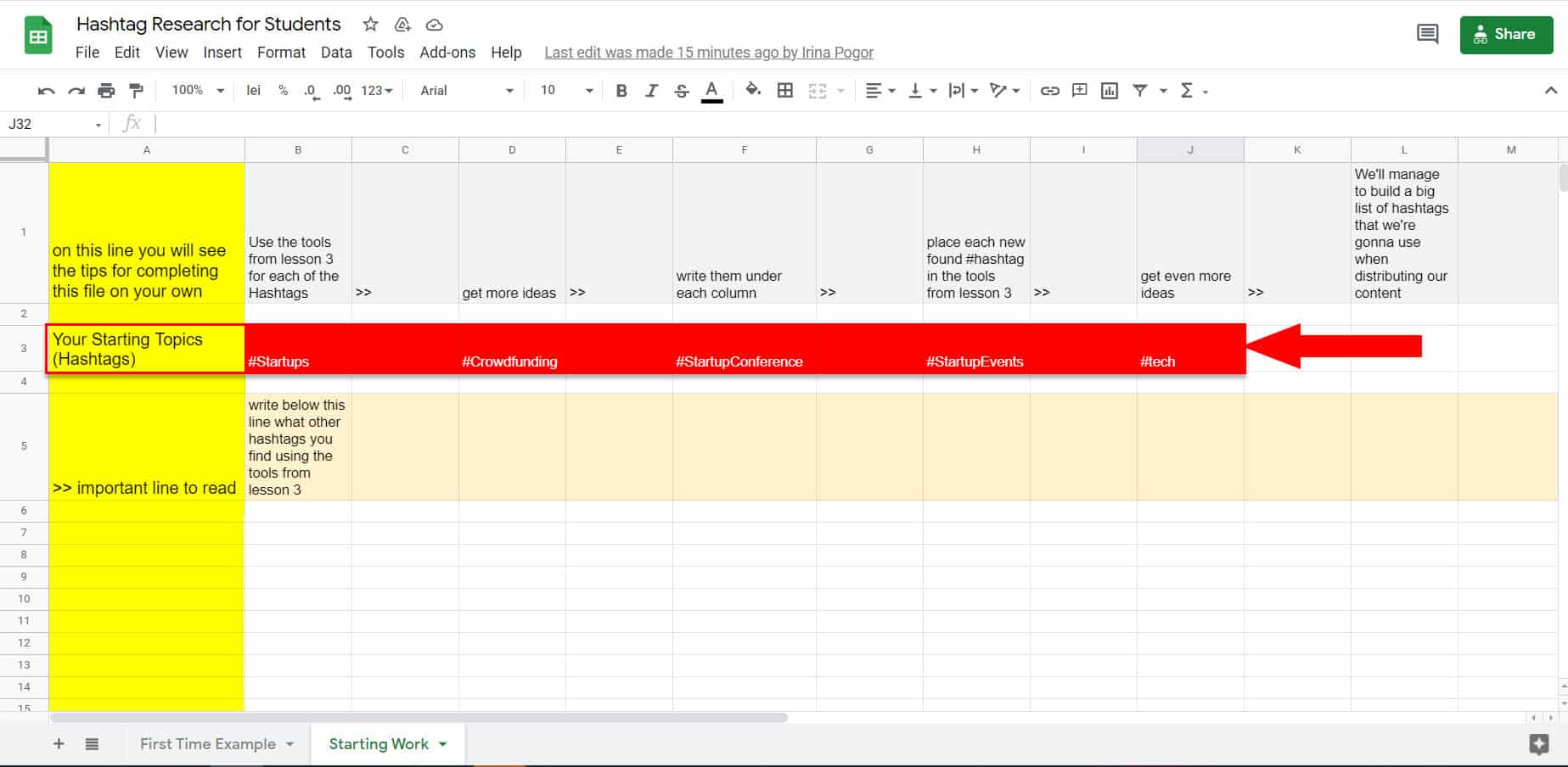Undo the last action
Viewport: 1568px width, 767px height.
pos(47,91)
